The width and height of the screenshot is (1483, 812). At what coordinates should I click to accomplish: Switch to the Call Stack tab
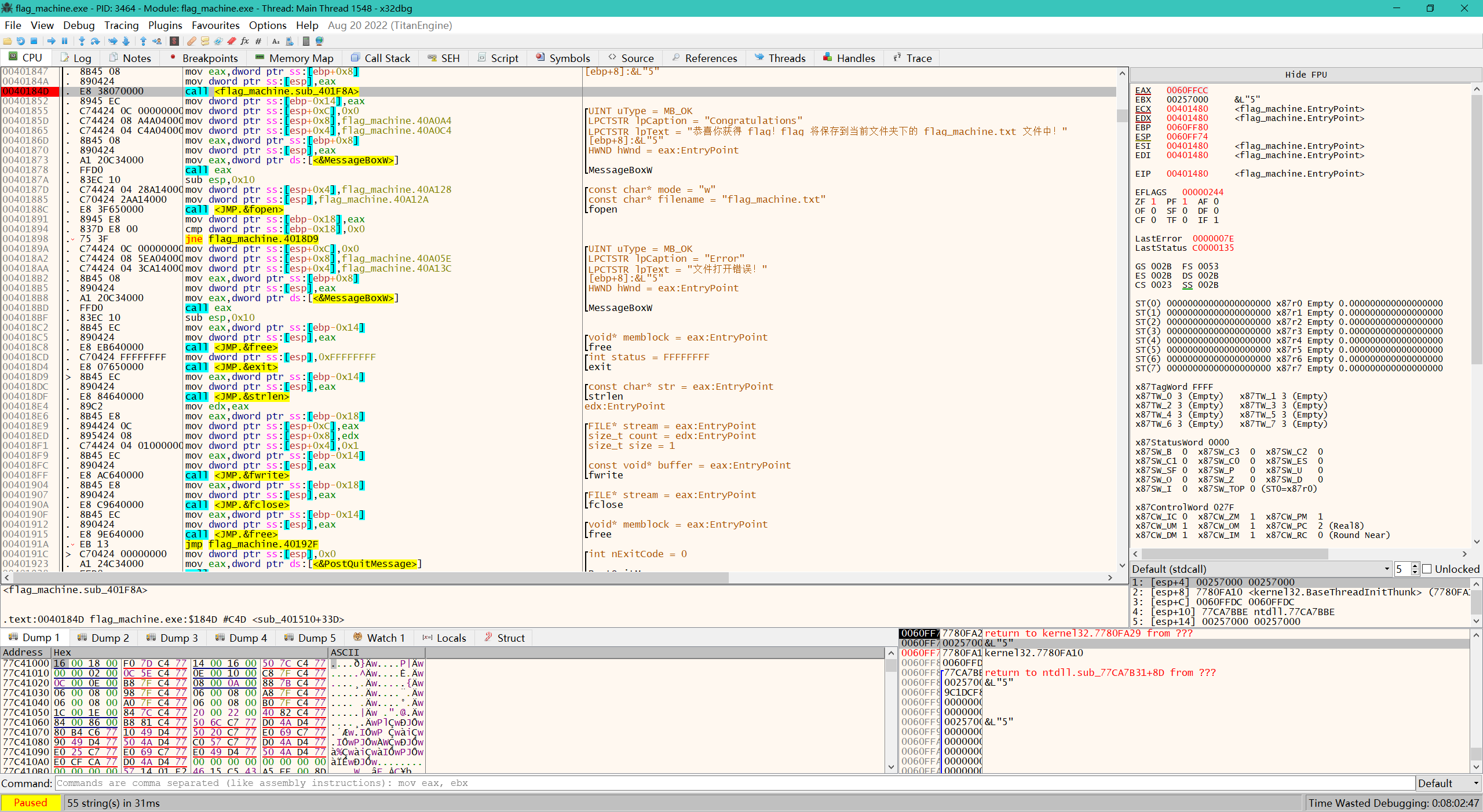click(381, 58)
